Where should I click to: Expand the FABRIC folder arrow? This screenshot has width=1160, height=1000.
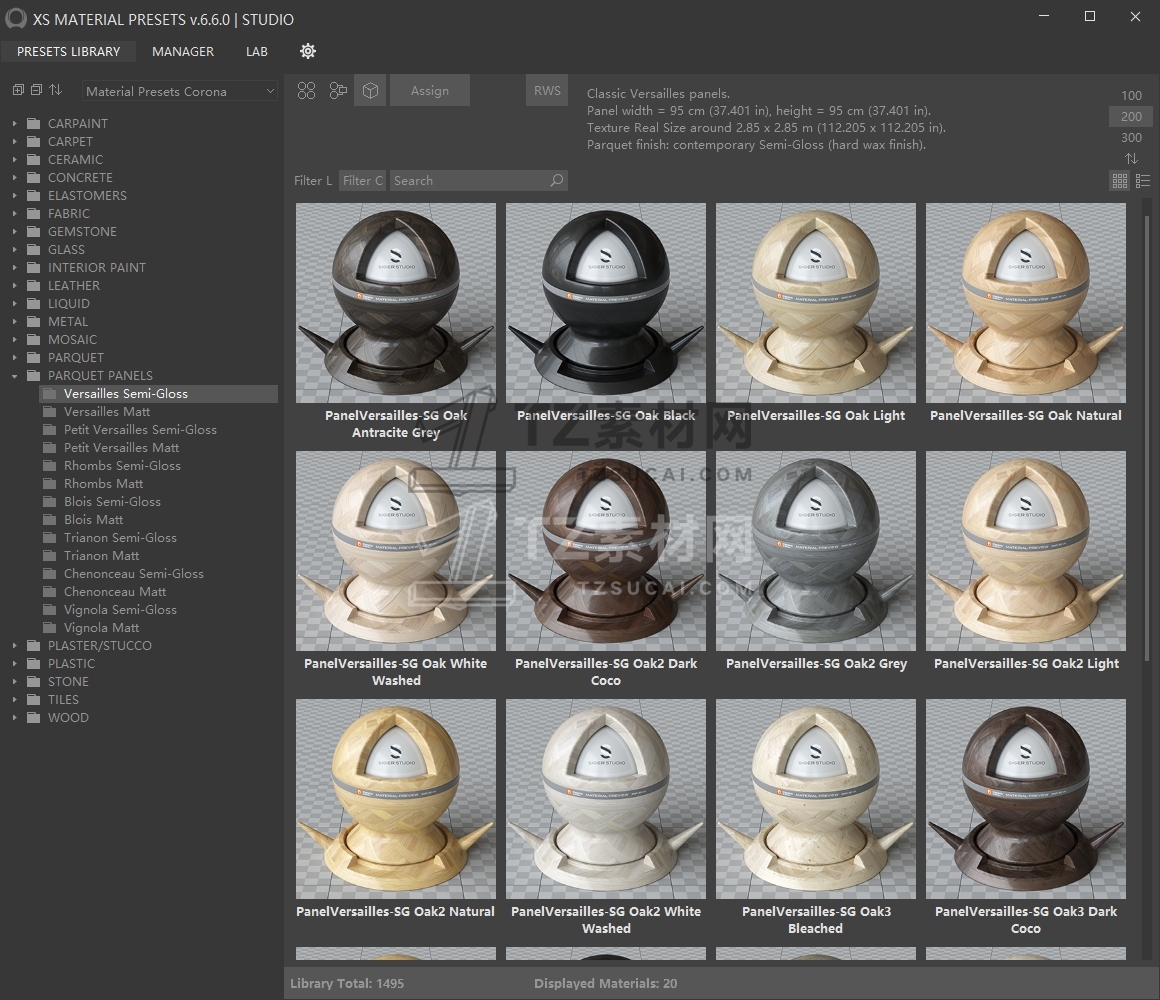[x=14, y=214]
